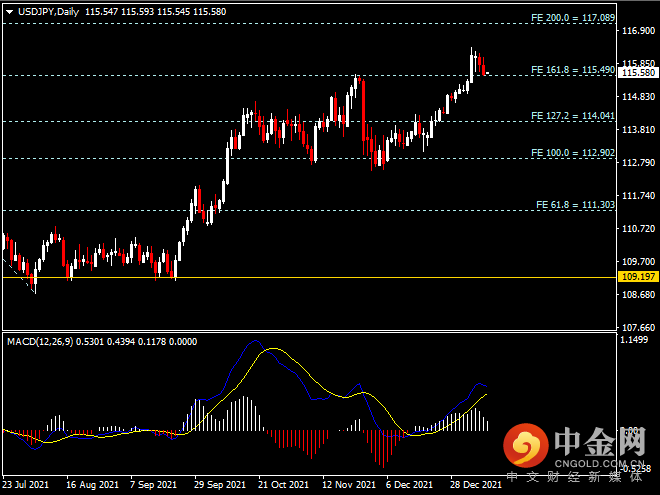Select the USDJPY,Daily chart title
Screen dimensions: 660x495
coord(48,12)
